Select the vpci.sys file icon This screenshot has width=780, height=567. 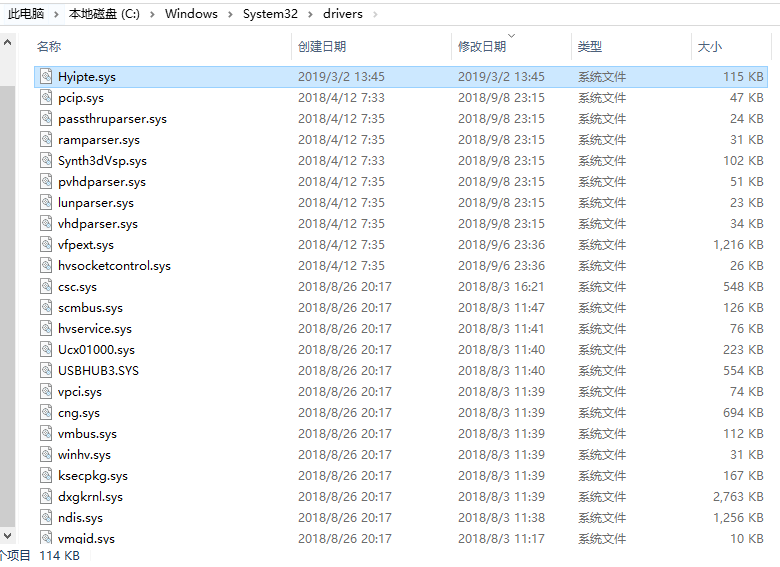[46, 391]
